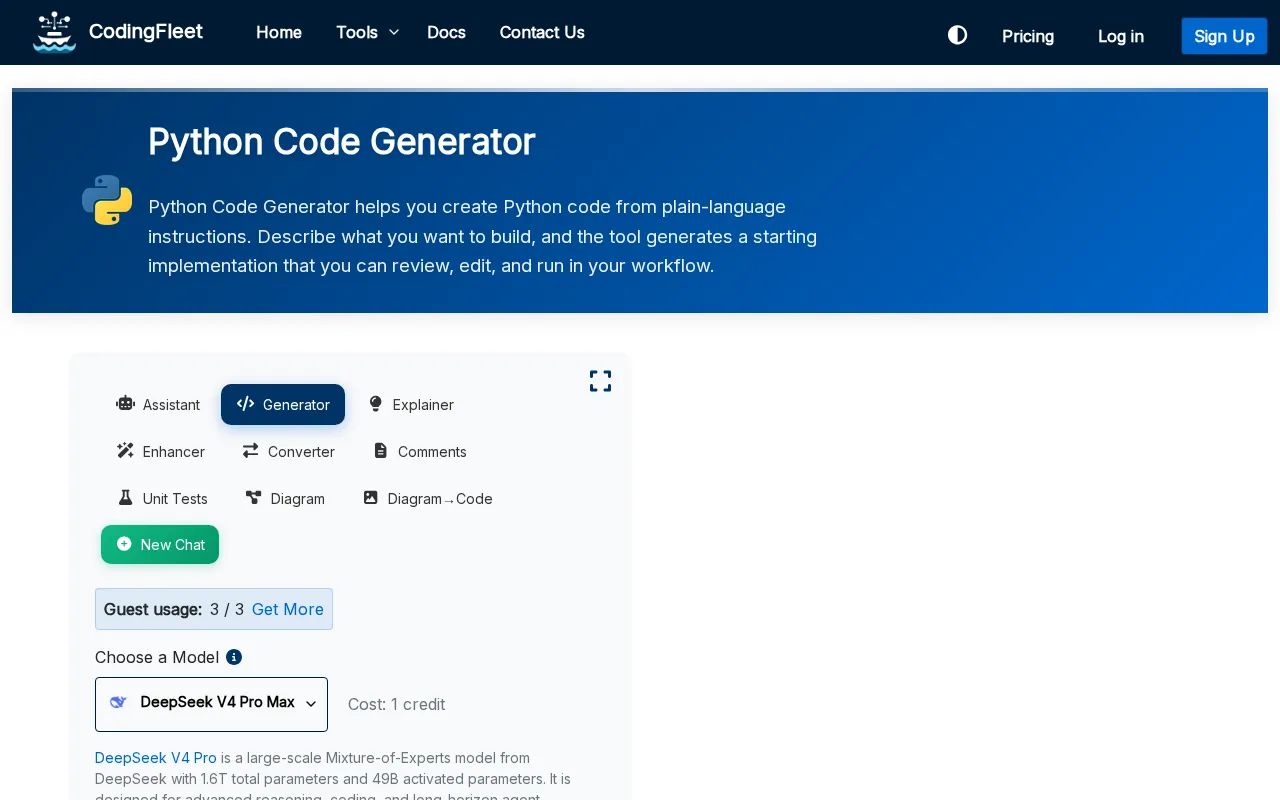This screenshot has height=800, width=1280.
Task: Click the CodingFleet brand name
Action: pos(146,31)
